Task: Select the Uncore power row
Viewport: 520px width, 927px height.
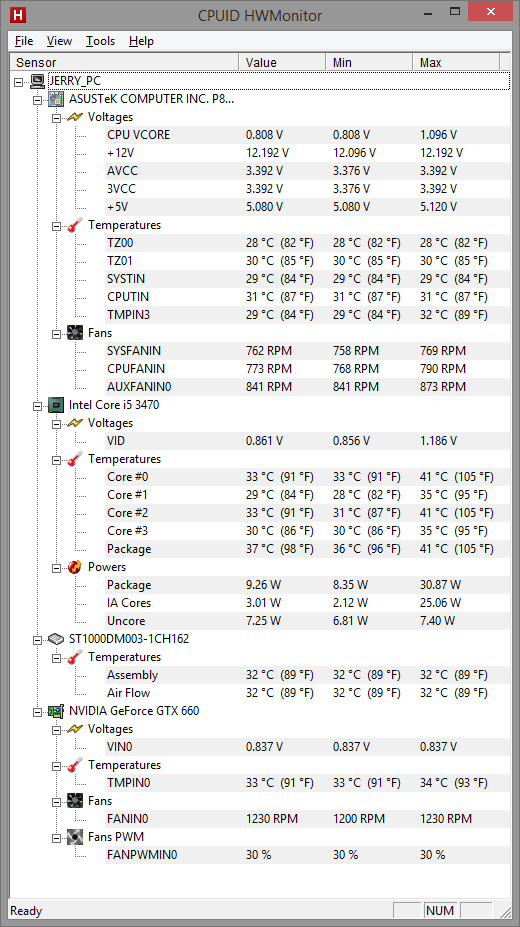Action: coord(307,621)
